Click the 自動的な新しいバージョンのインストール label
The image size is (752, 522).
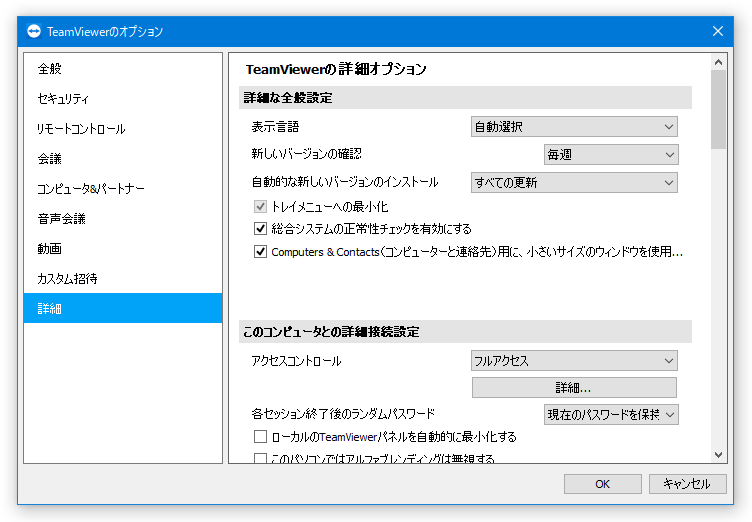pos(345,182)
